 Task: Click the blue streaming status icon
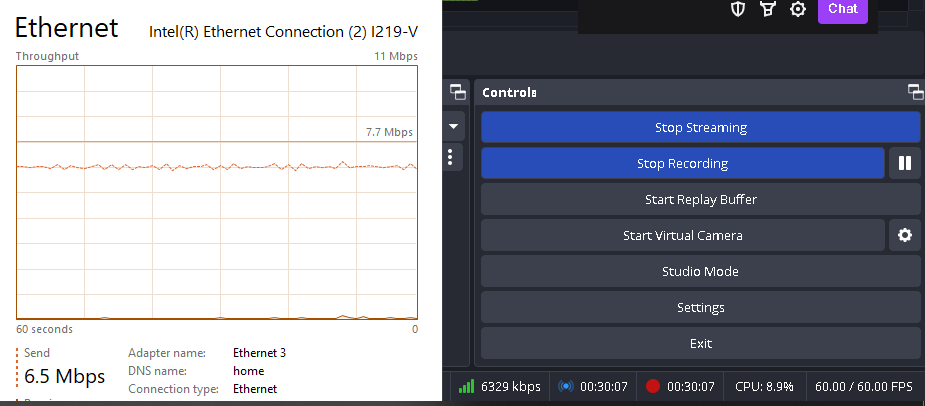[565, 387]
